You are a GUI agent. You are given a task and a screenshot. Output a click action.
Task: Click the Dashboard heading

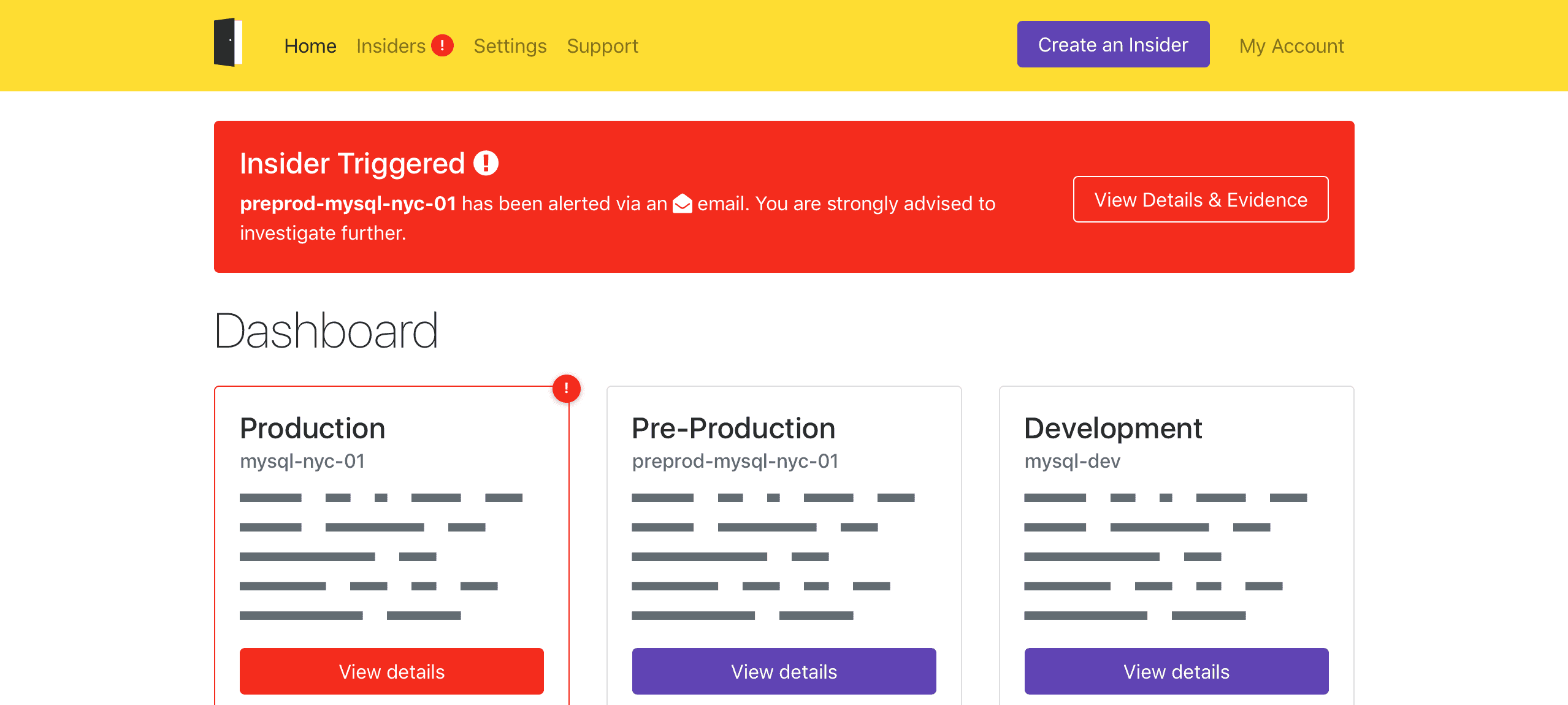pos(326,331)
